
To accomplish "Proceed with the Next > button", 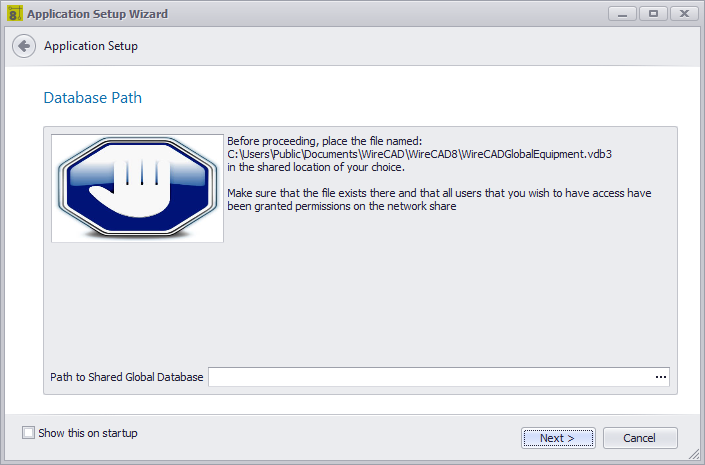I will pyautogui.click(x=558, y=438).
